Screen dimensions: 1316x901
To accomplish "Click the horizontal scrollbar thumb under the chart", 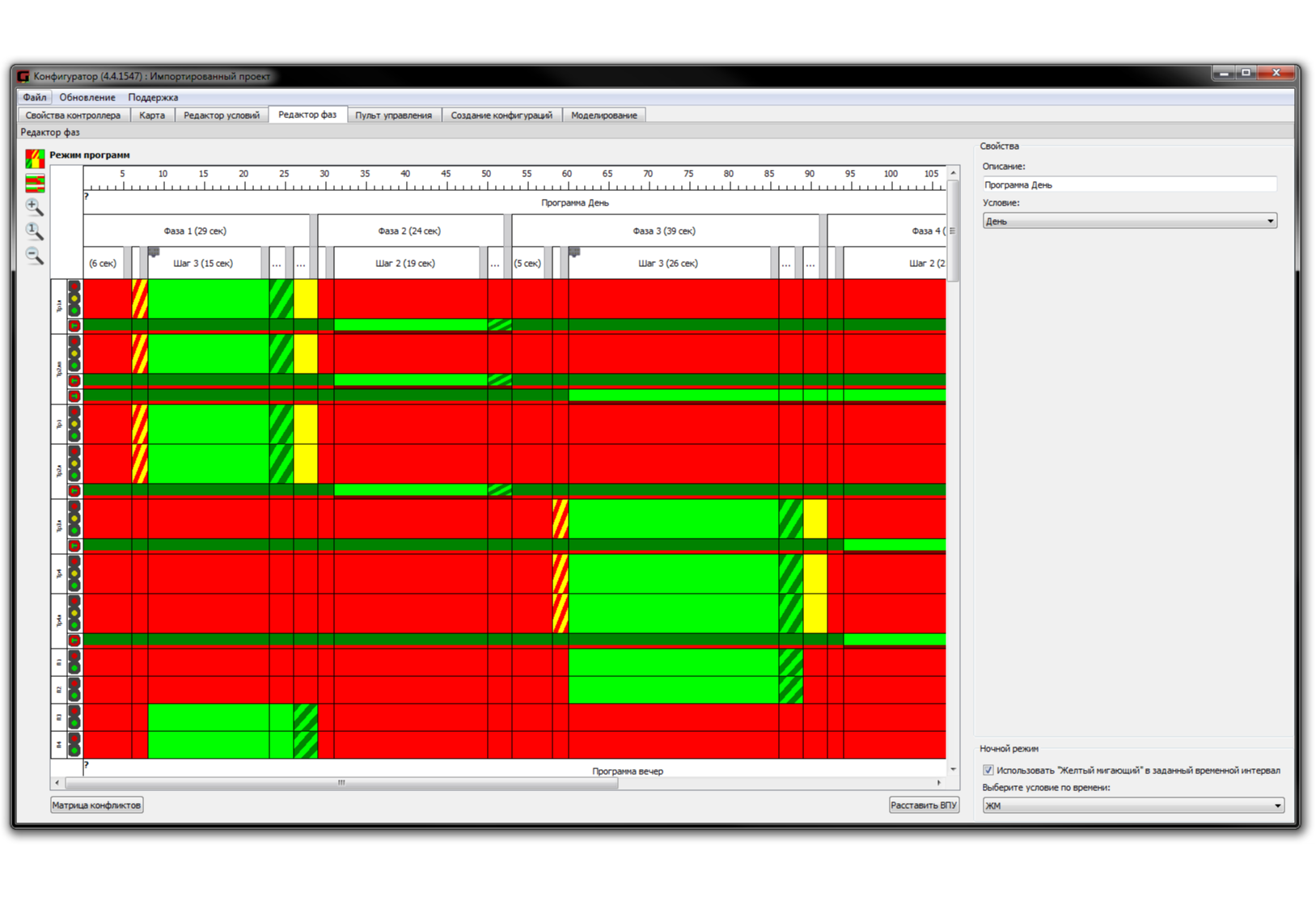I will 341,783.
